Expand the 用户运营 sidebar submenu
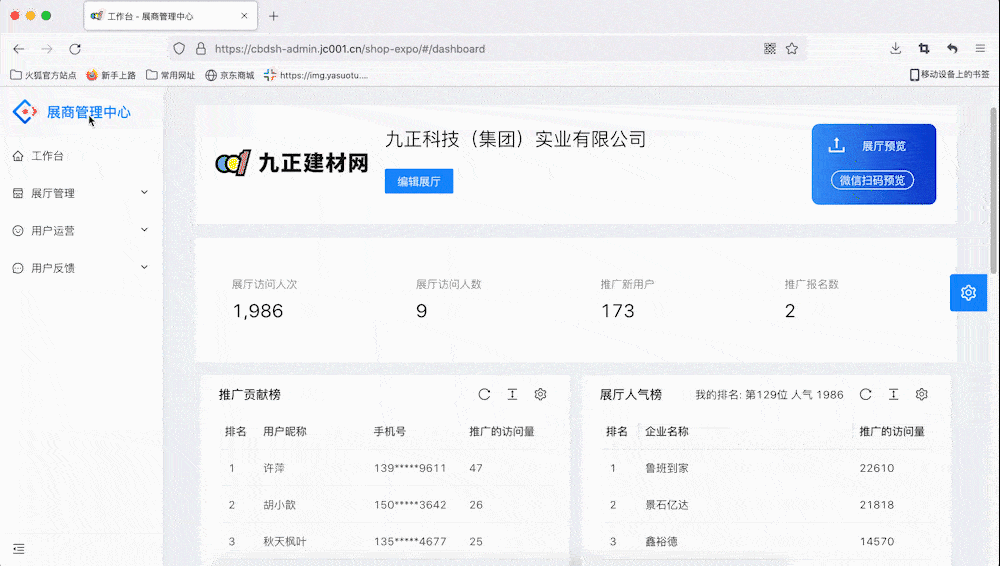The image size is (1000, 566). [80, 231]
